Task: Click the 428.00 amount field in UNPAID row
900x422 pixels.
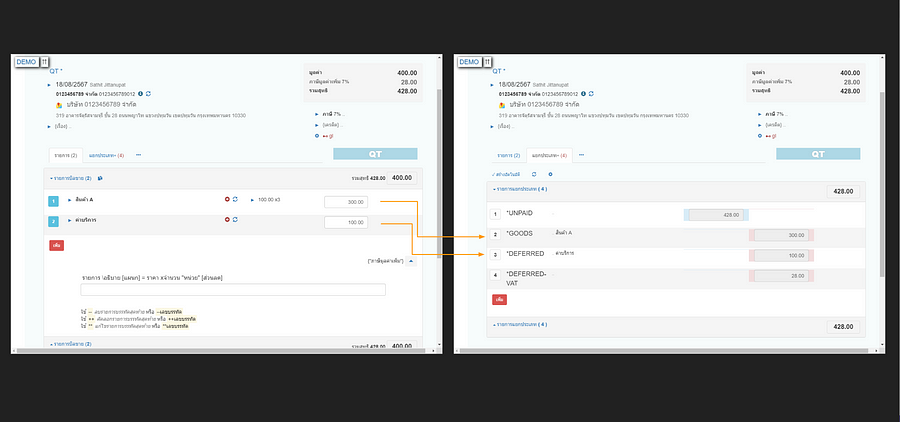Action: coord(716,214)
